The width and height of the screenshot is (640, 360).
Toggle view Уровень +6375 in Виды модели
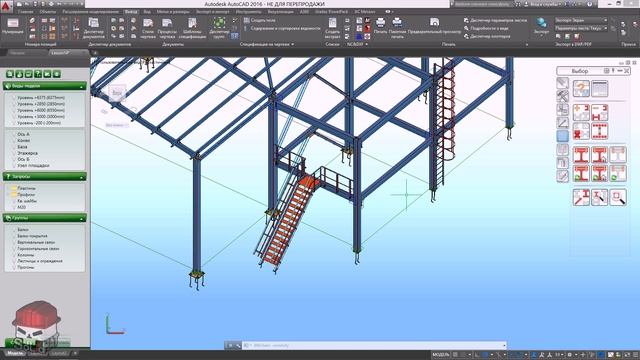coord(41,98)
